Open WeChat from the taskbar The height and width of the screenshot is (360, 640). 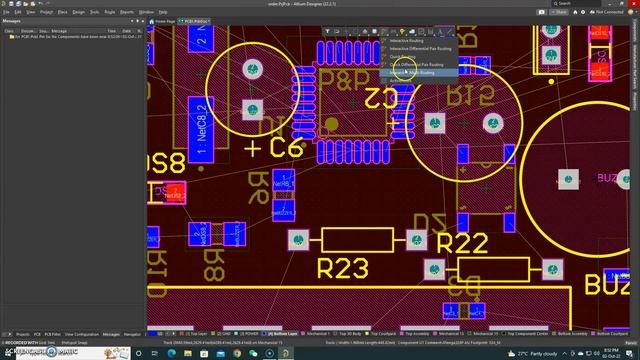pyautogui.click(x=253, y=353)
